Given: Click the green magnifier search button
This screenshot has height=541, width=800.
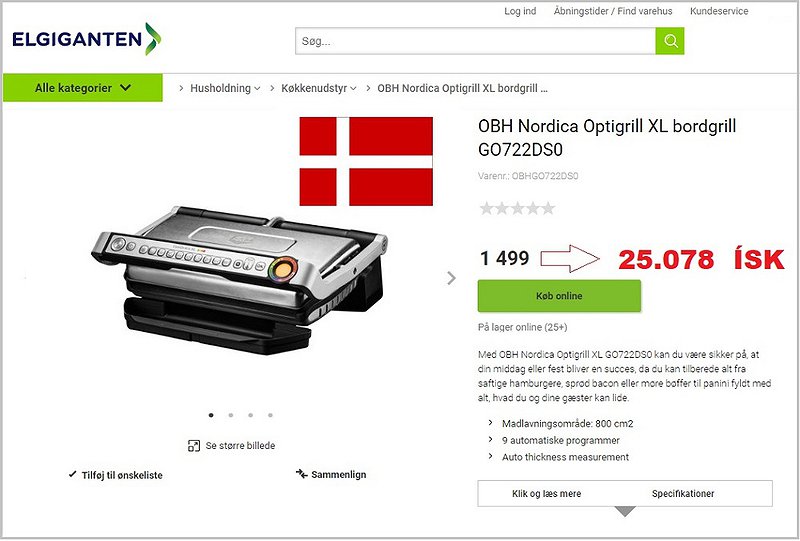Looking at the screenshot, I should click(x=669, y=41).
